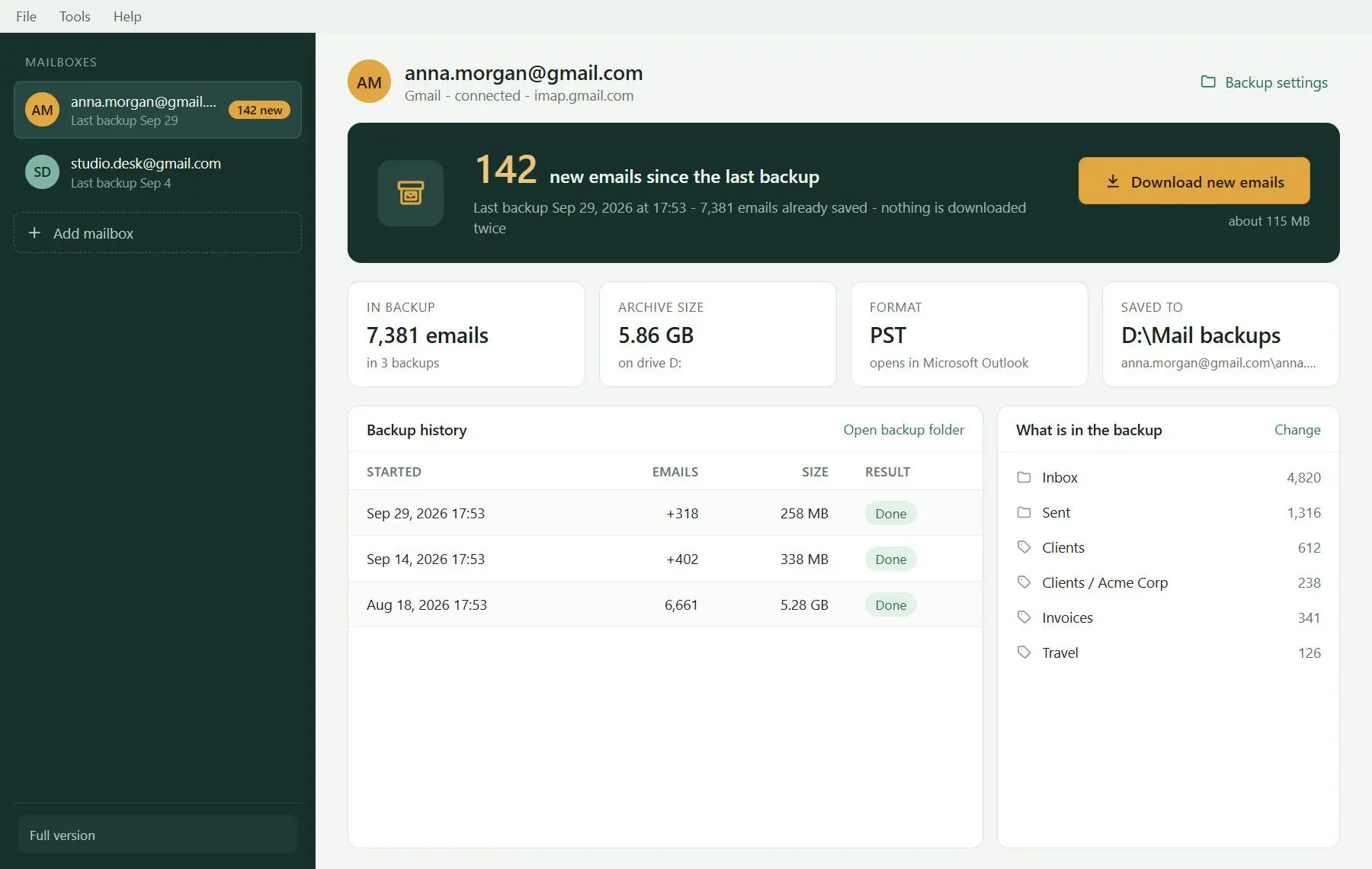Click the 5.86 GB Archive Size card
The height and width of the screenshot is (869, 1372).
[x=718, y=334]
